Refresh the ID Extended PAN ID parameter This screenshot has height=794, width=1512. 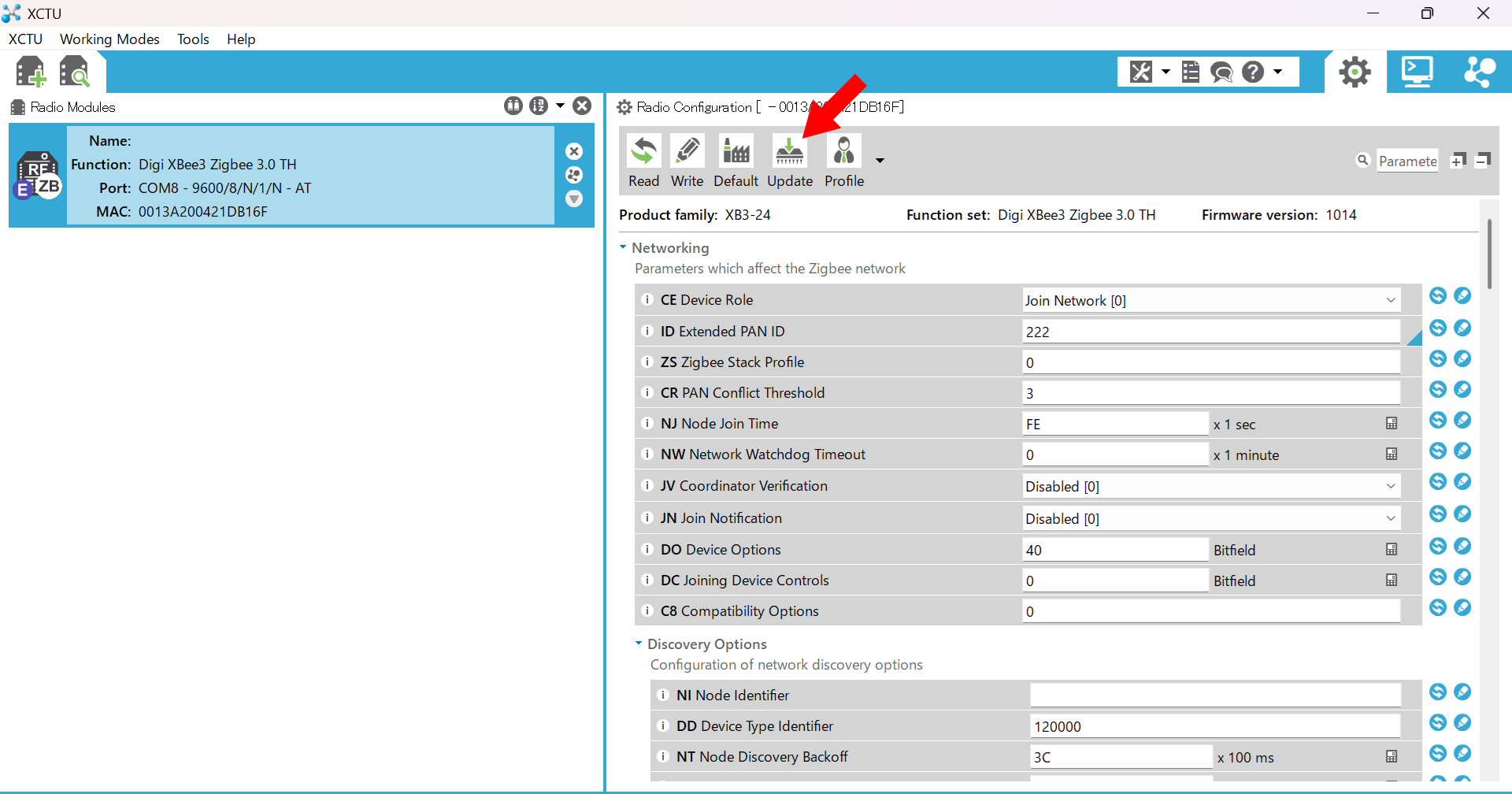pos(1438,328)
